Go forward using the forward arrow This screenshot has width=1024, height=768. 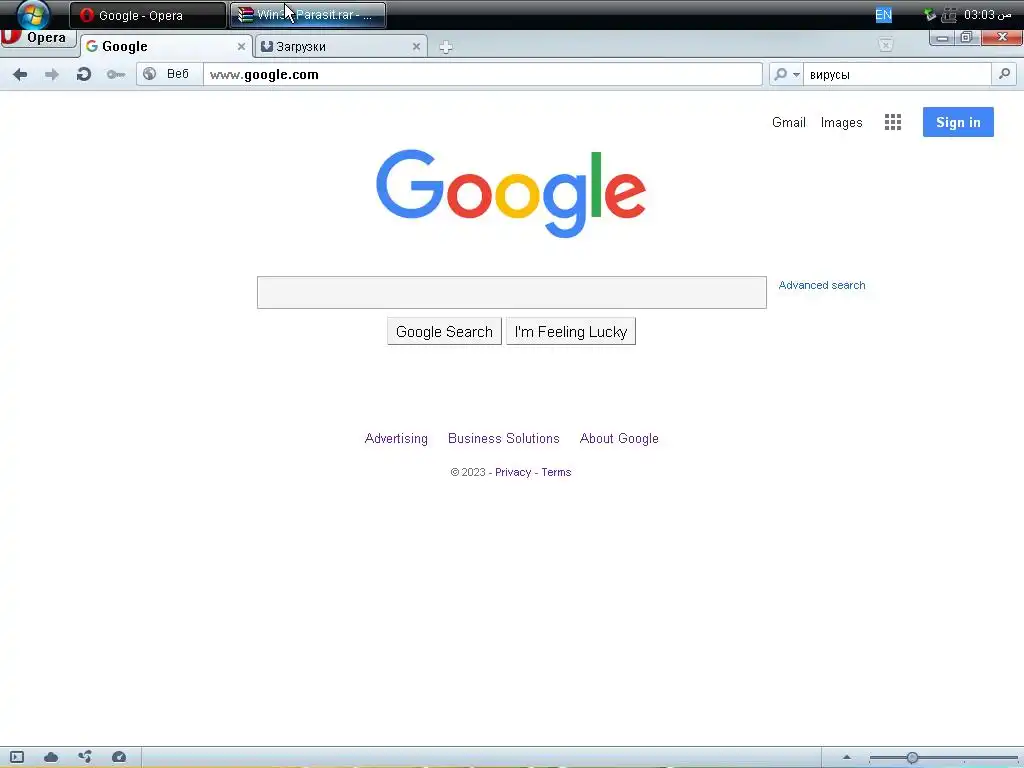pyautogui.click(x=52, y=74)
